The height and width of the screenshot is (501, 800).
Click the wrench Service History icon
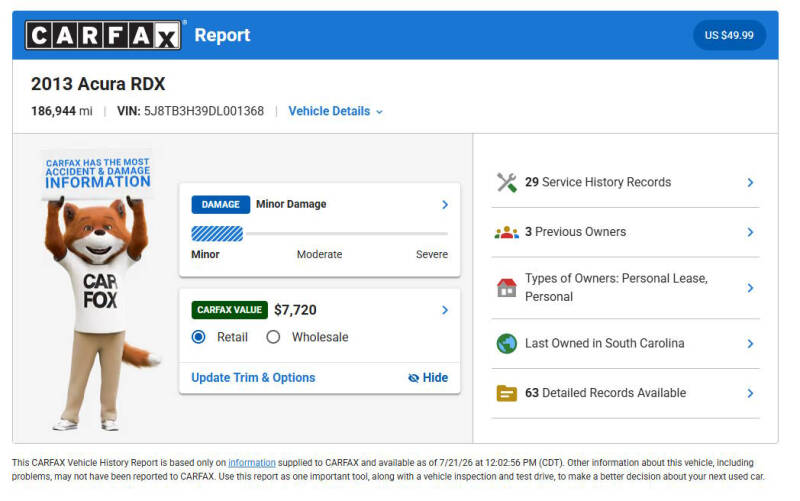click(507, 182)
